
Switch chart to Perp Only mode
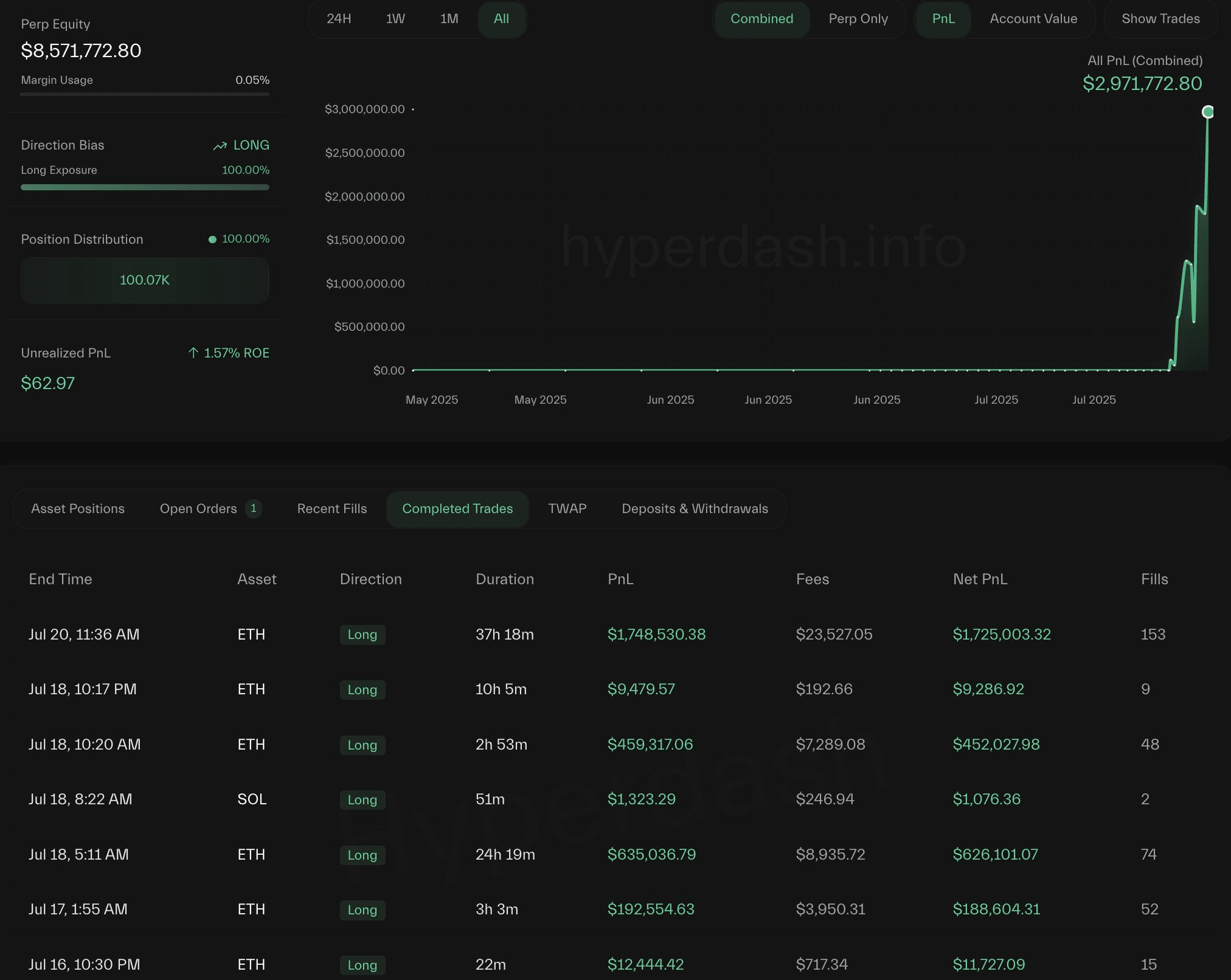858,19
